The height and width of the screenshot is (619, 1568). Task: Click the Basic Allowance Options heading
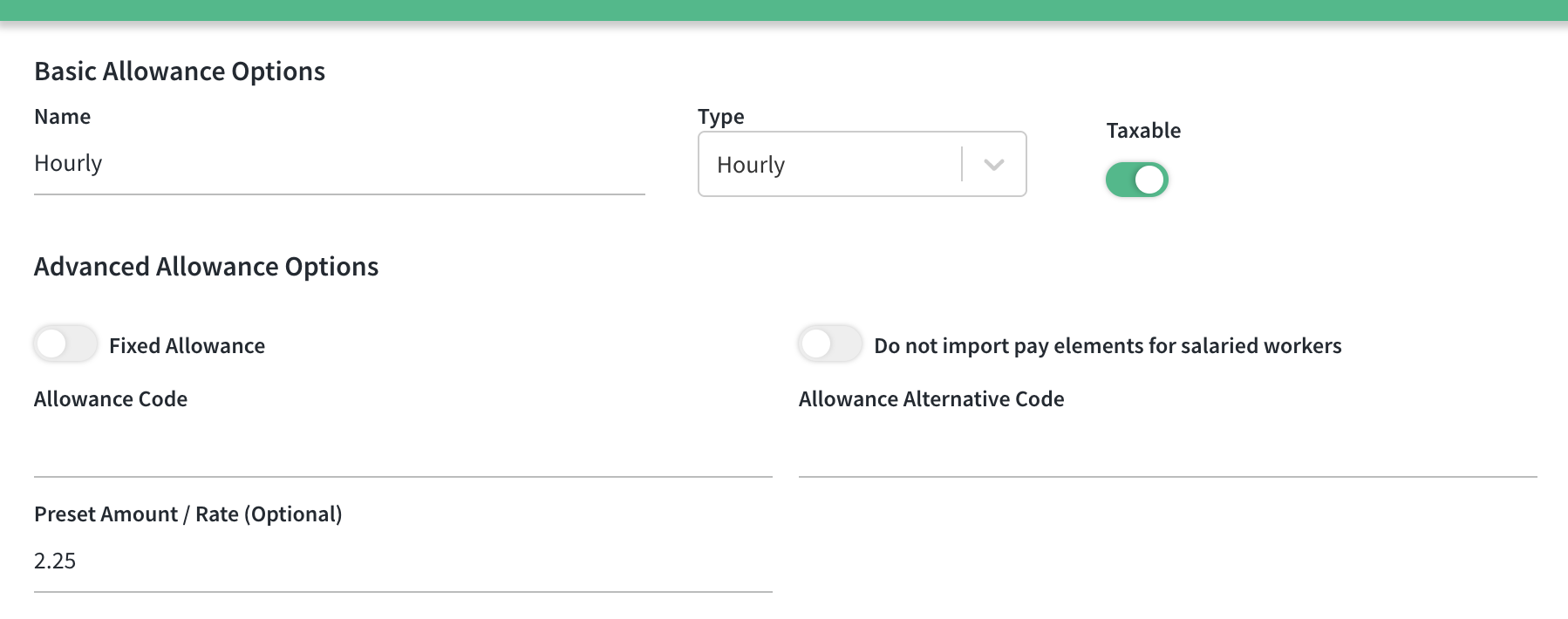[x=180, y=71]
